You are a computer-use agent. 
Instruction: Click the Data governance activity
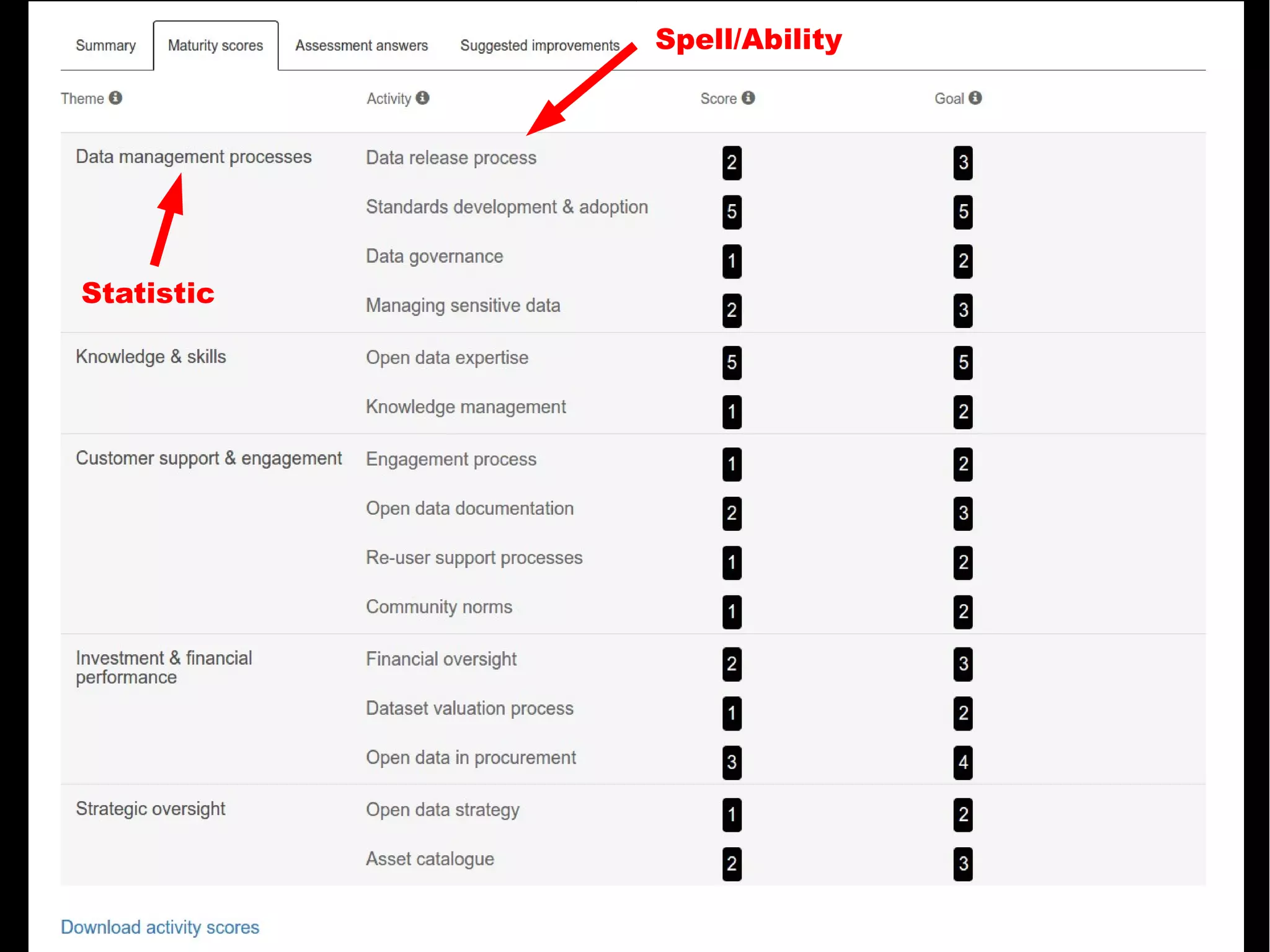[434, 256]
